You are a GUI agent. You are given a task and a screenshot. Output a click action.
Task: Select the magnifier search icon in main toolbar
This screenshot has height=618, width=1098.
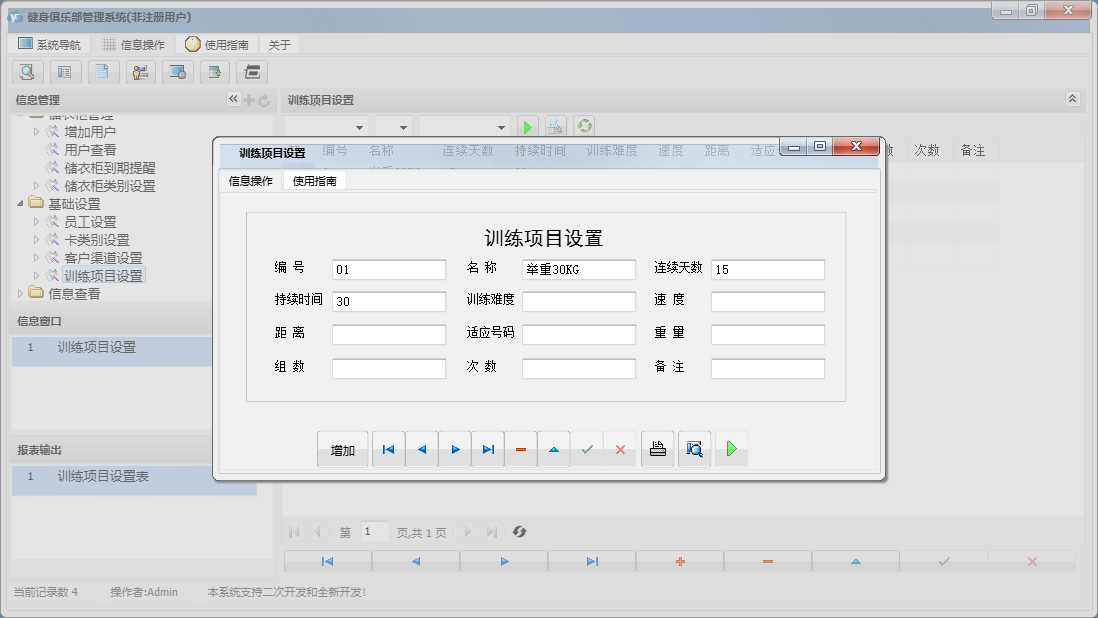pos(27,72)
